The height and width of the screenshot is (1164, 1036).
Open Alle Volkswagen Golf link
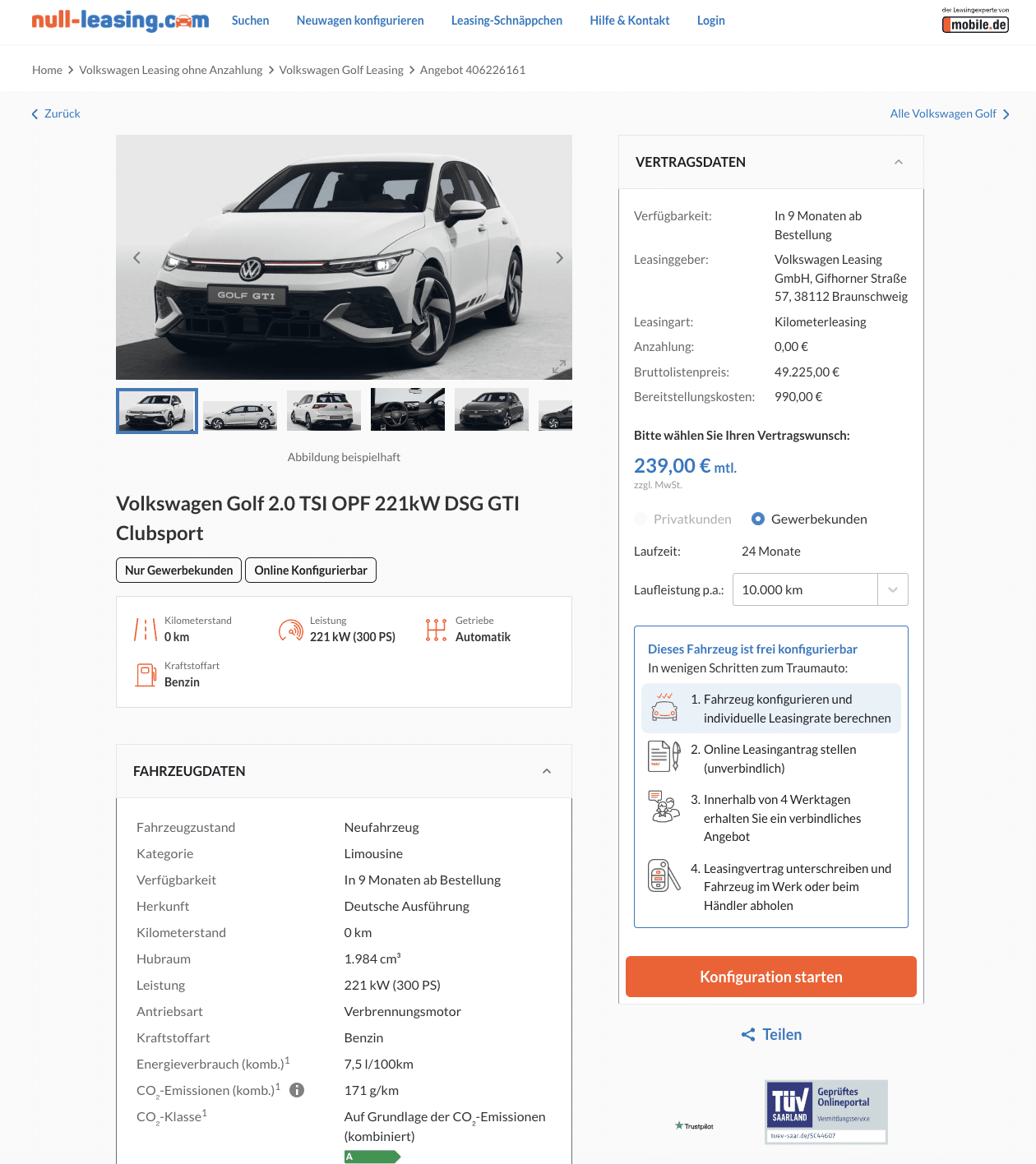[943, 113]
